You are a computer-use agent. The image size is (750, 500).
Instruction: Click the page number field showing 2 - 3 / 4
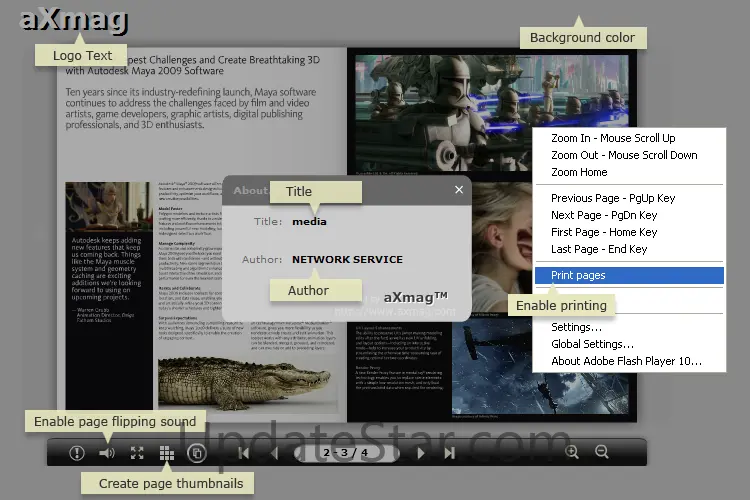pos(346,453)
